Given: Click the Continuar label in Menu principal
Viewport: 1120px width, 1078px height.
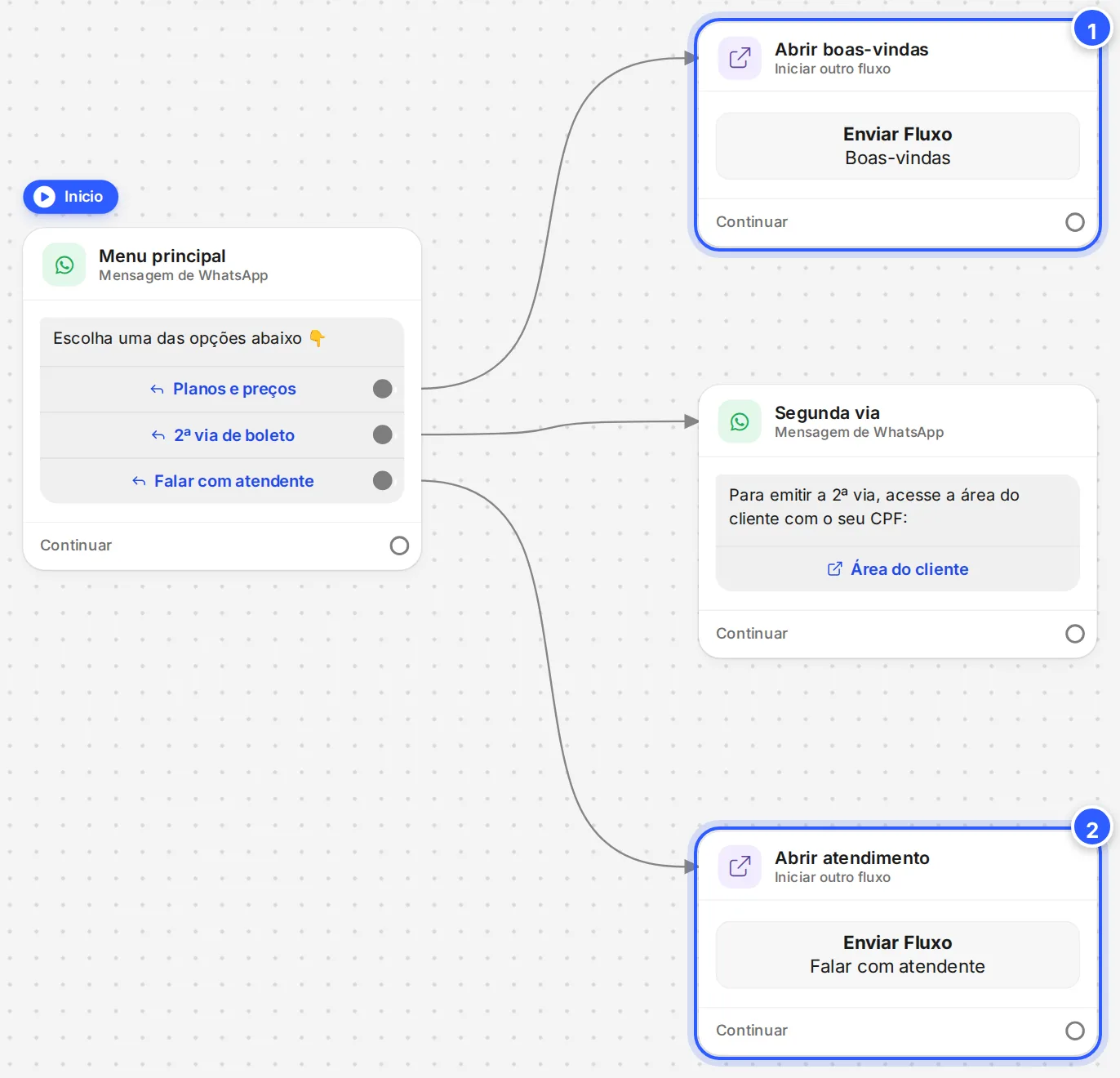Looking at the screenshot, I should 76,545.
